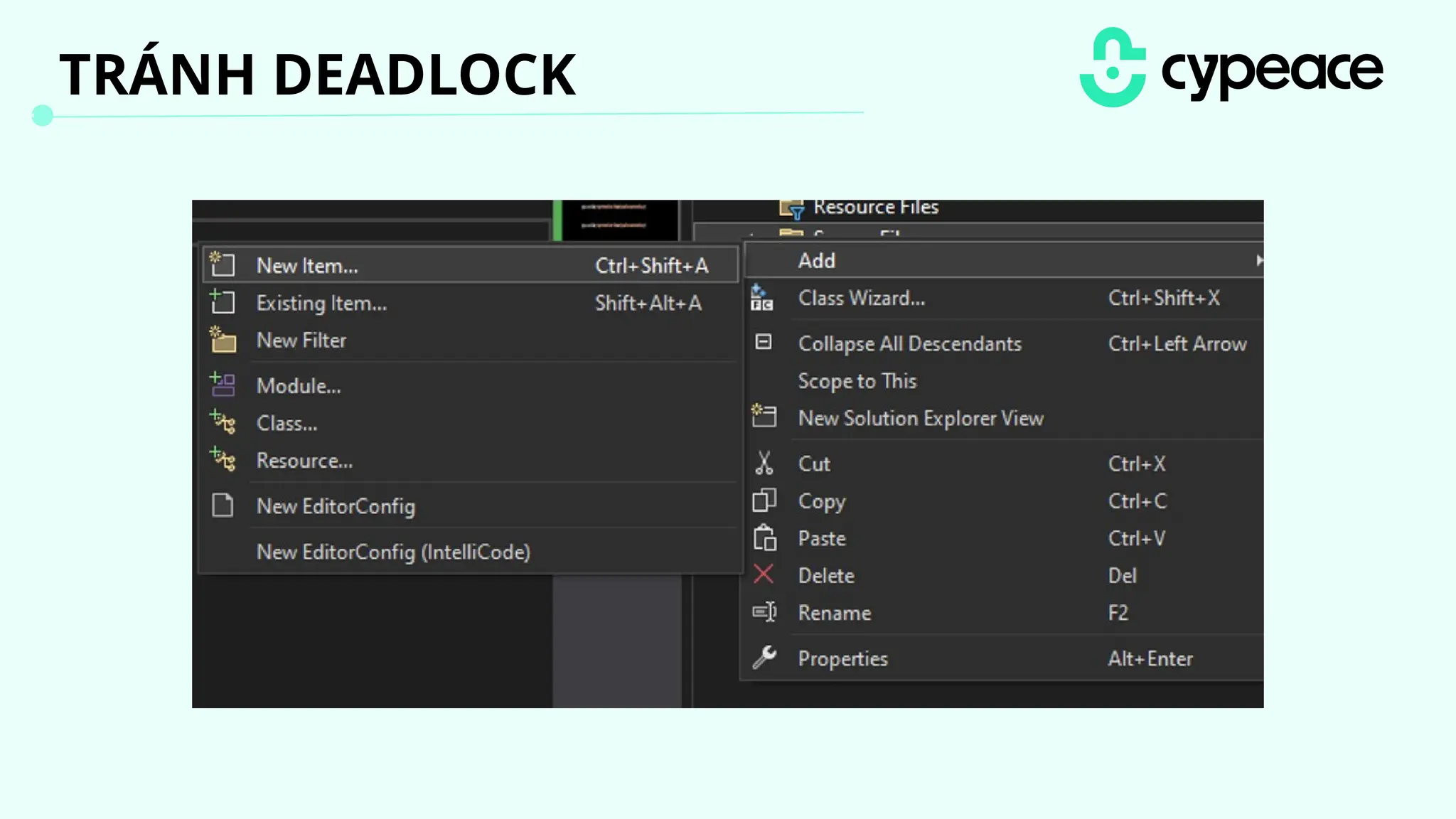Viewport: 1456px width, 819px height.
Task: Choose Existing Item... from the submenu
Action: click(471, 303)
